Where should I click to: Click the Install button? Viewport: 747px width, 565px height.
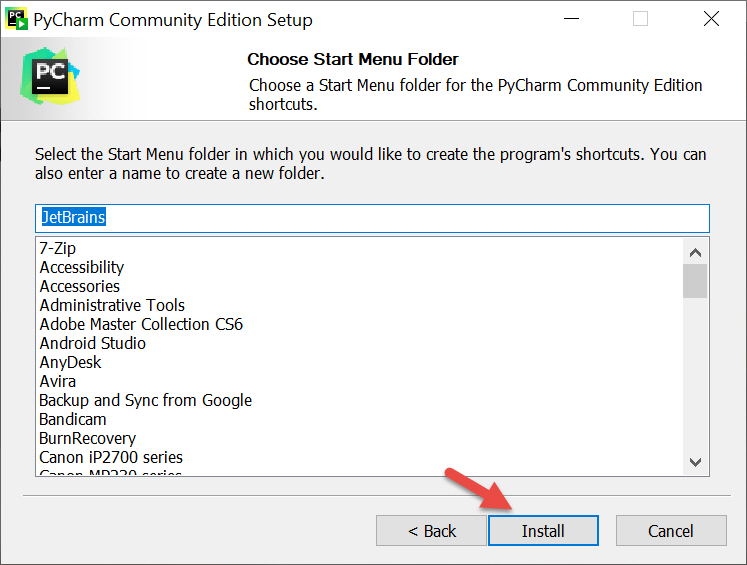[543, 530]
